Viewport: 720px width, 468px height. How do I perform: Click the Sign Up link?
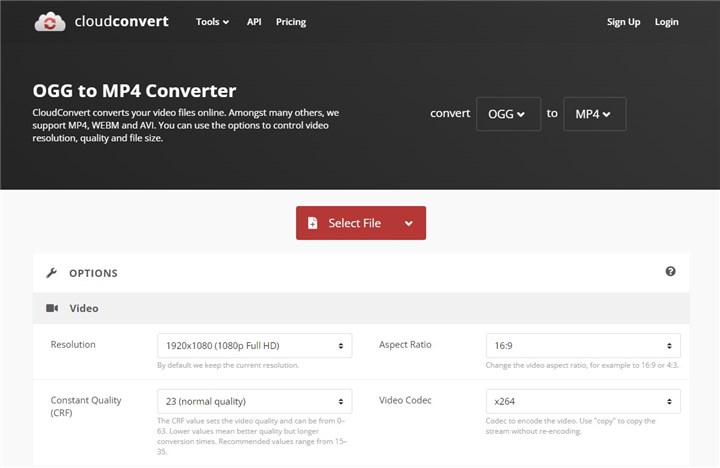tap(623, 22)
